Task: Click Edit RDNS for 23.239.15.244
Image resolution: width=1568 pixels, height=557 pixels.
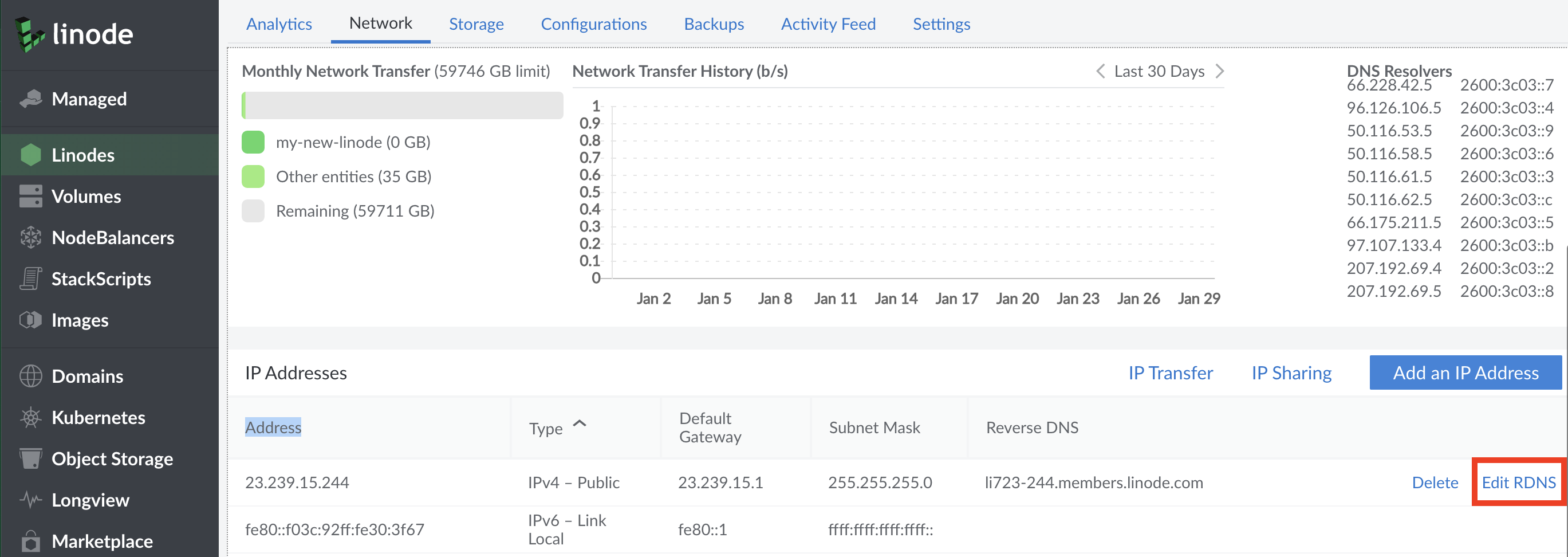Action: point(1518,482)
